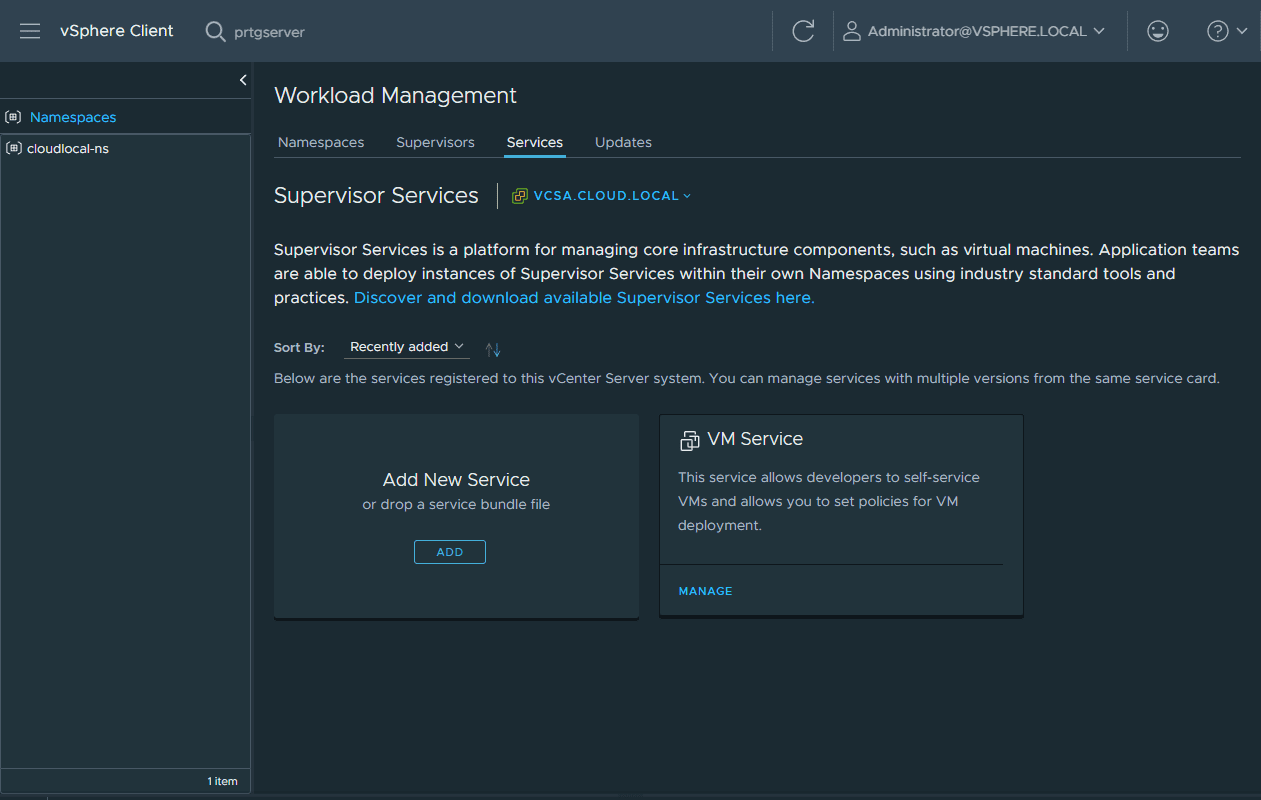Open the Discover and download Supervisor Services link

pyautogui.click(x=584, y=298)
